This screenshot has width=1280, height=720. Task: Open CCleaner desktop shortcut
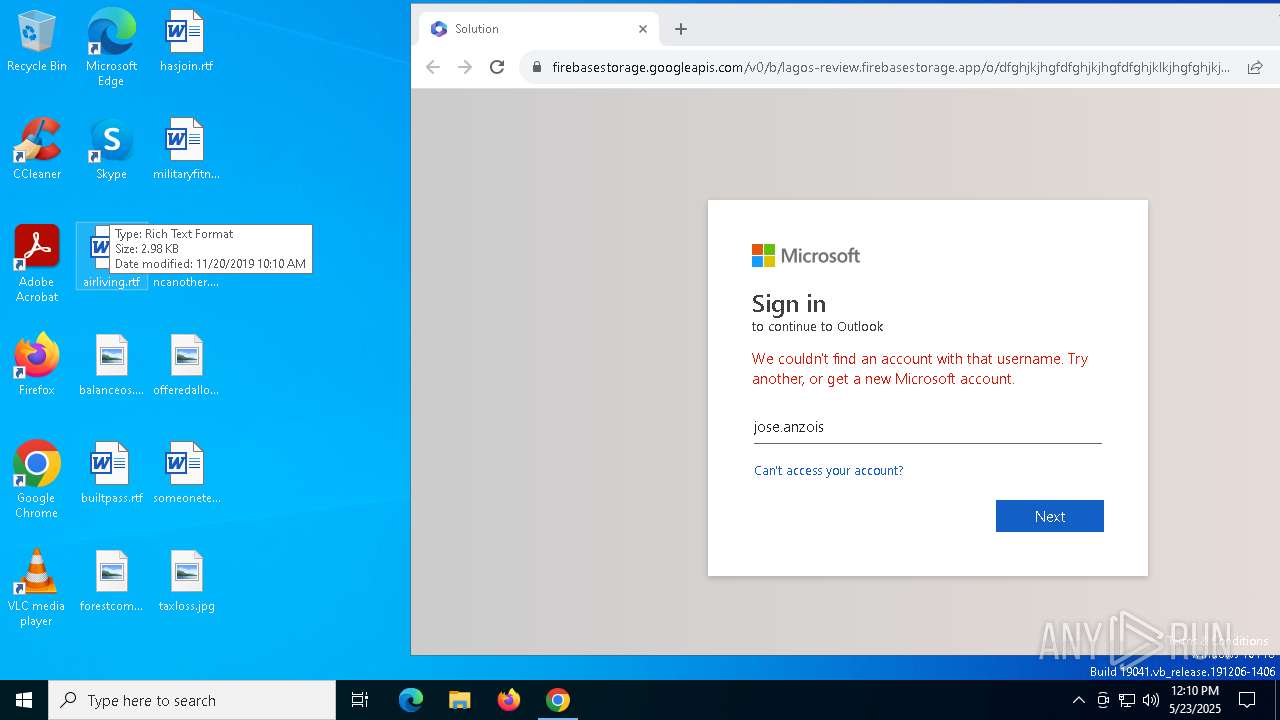click(36, 149)
